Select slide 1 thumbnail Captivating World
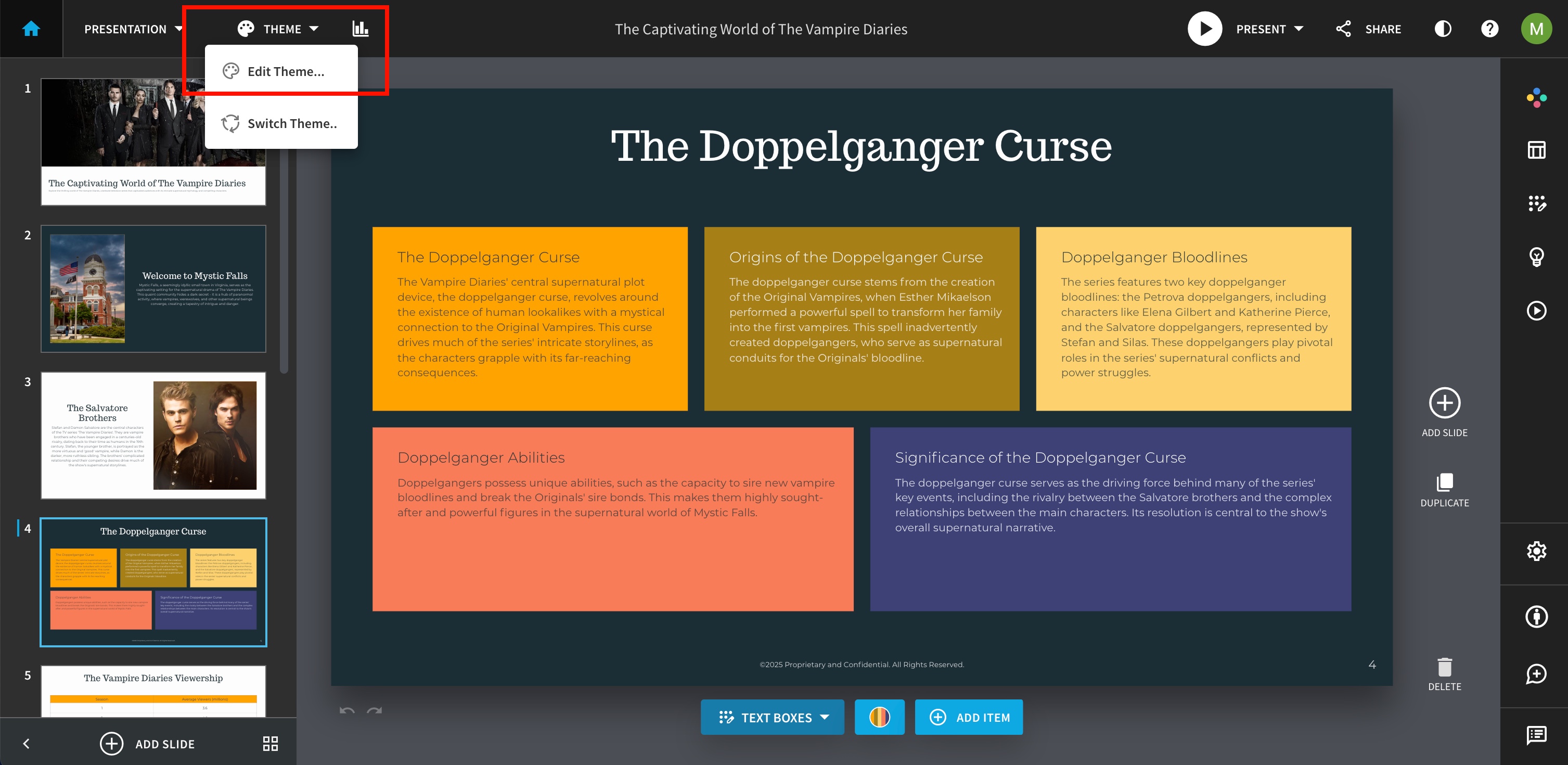The image size is (1568, 765). coord(153,142)
